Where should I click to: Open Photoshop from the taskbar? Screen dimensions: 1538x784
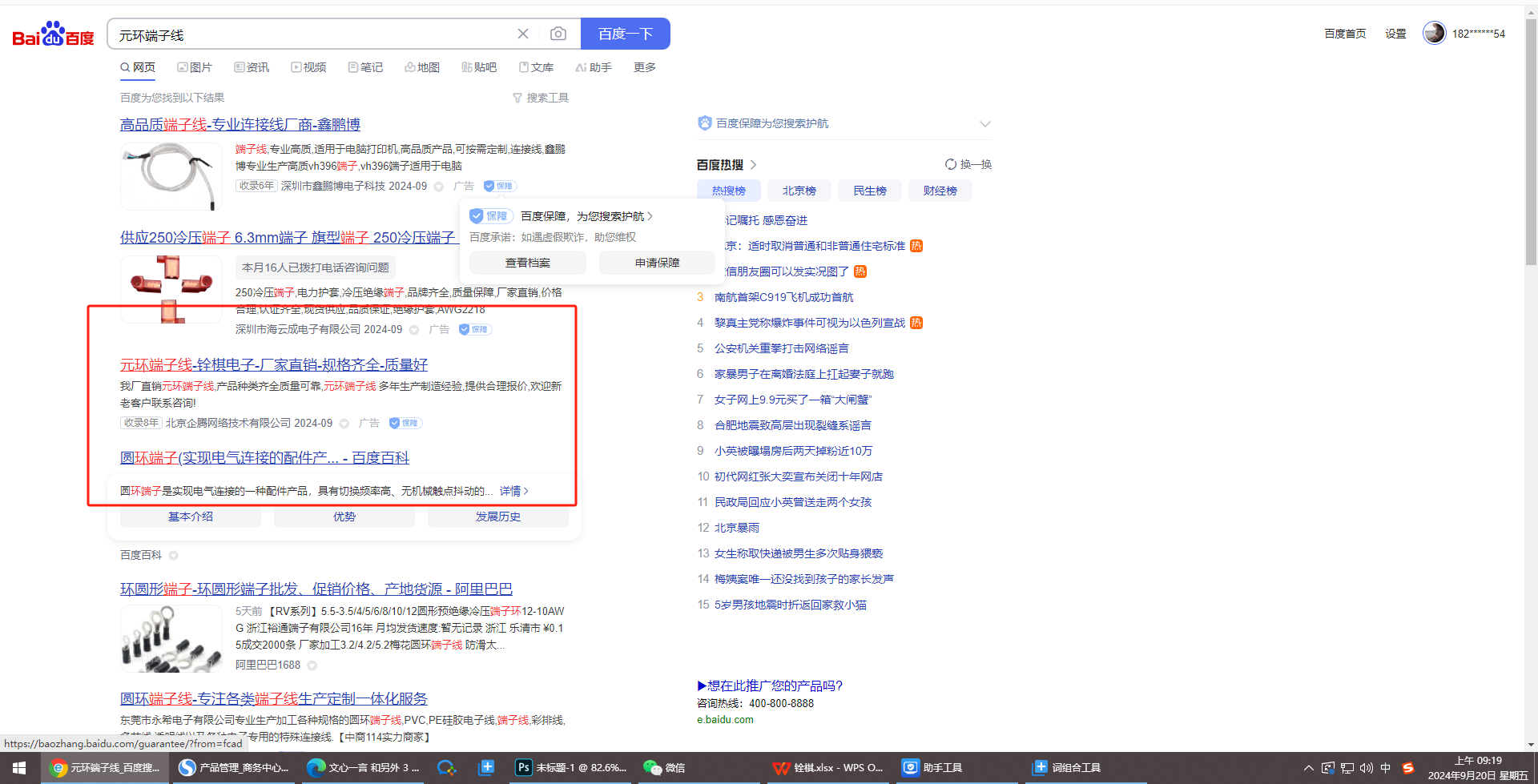tap(571, 767)
